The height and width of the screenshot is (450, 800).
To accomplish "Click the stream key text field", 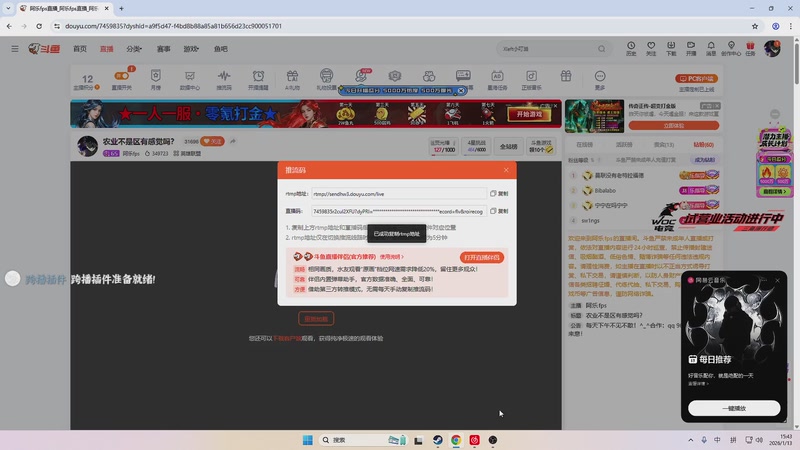I will [x=399, y=211].
